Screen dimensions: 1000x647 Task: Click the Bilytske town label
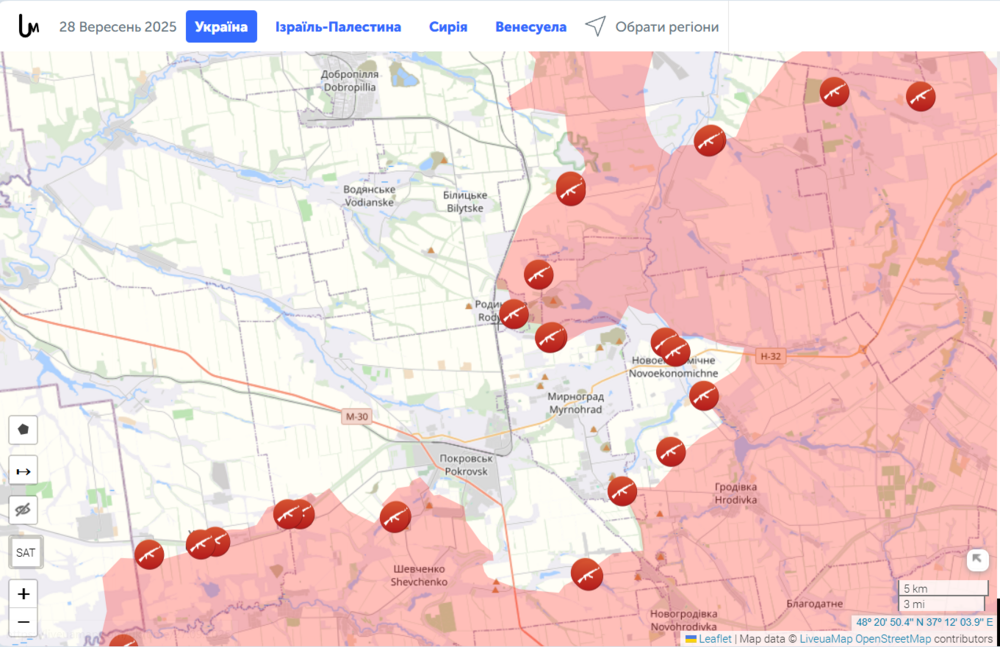click(465, 202)
